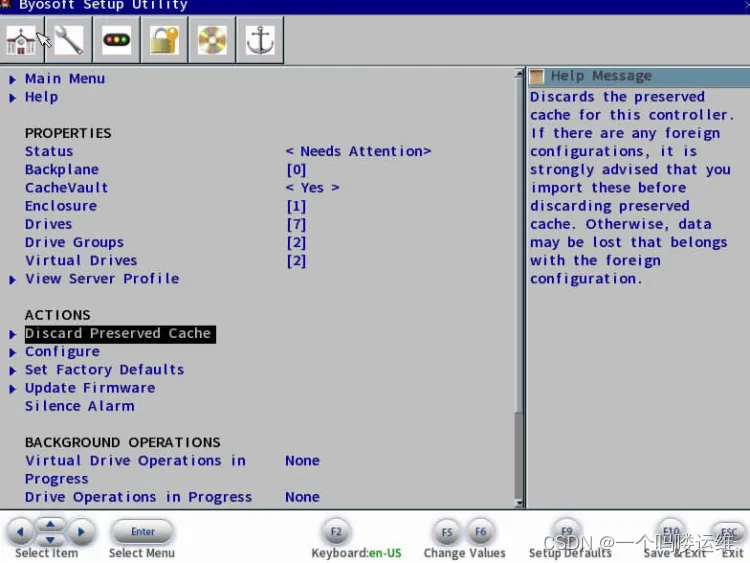Open the Main Menu entry
The width and height of the screenshot is (750, 563).
[65, 78]
